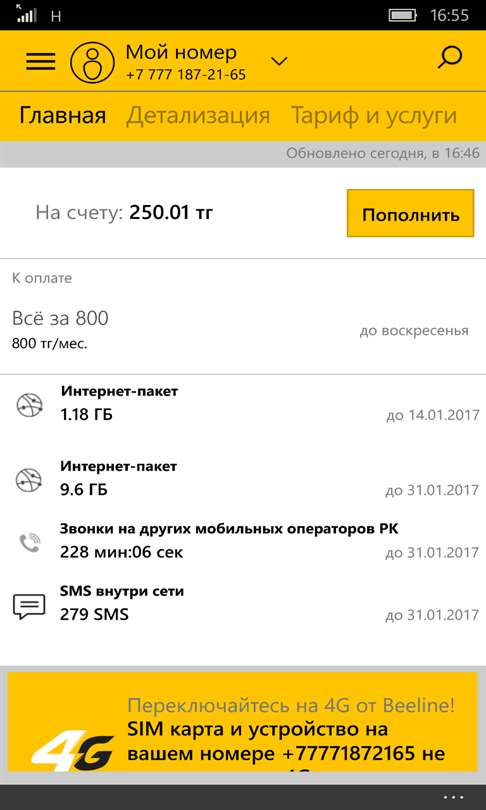Tap the phone number +7 777 187-21-65

click(x=186, y=75)
